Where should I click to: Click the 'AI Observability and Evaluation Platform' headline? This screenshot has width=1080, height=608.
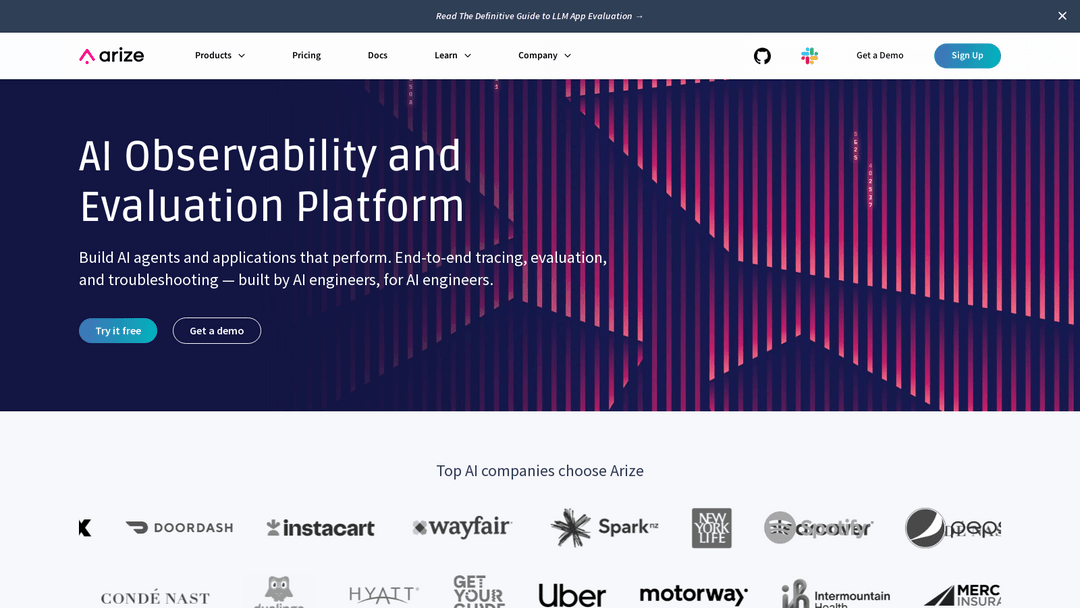click(271, 180)
